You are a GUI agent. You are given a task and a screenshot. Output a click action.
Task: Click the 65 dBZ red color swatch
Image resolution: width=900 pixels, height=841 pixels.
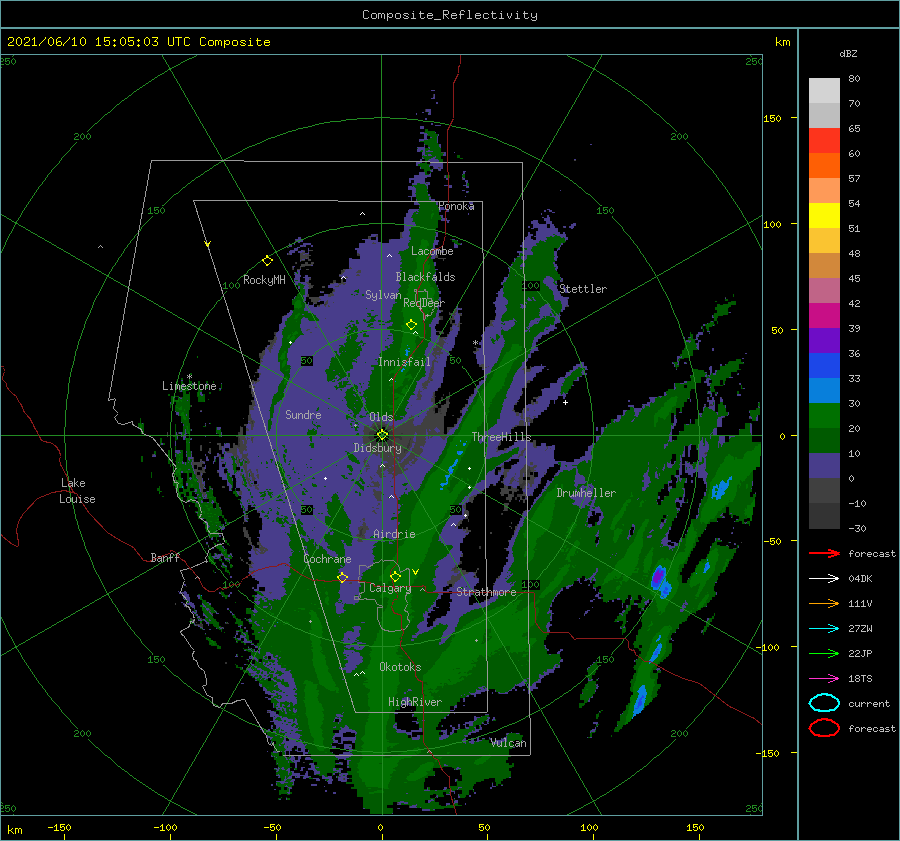[x=824, y=141]
